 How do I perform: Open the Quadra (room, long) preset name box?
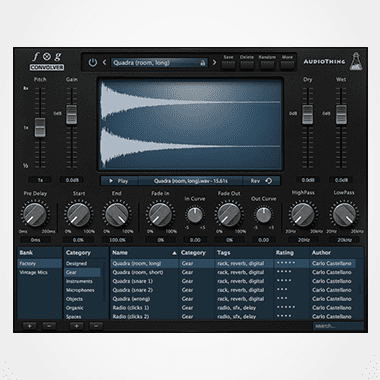[x=159, y=63]
